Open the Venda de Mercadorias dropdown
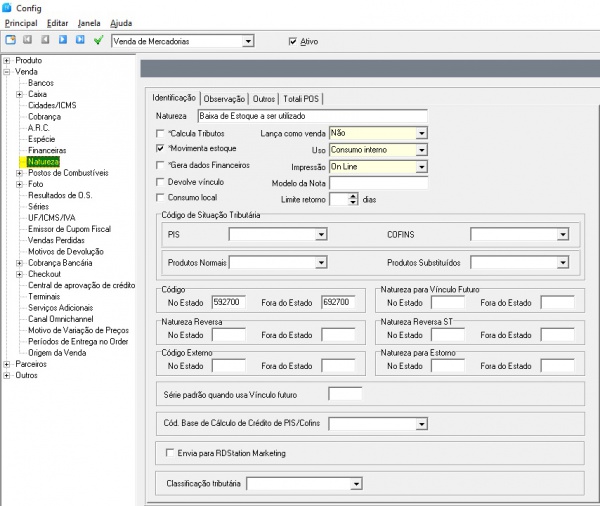600x506 pixels. pos(249,41)
